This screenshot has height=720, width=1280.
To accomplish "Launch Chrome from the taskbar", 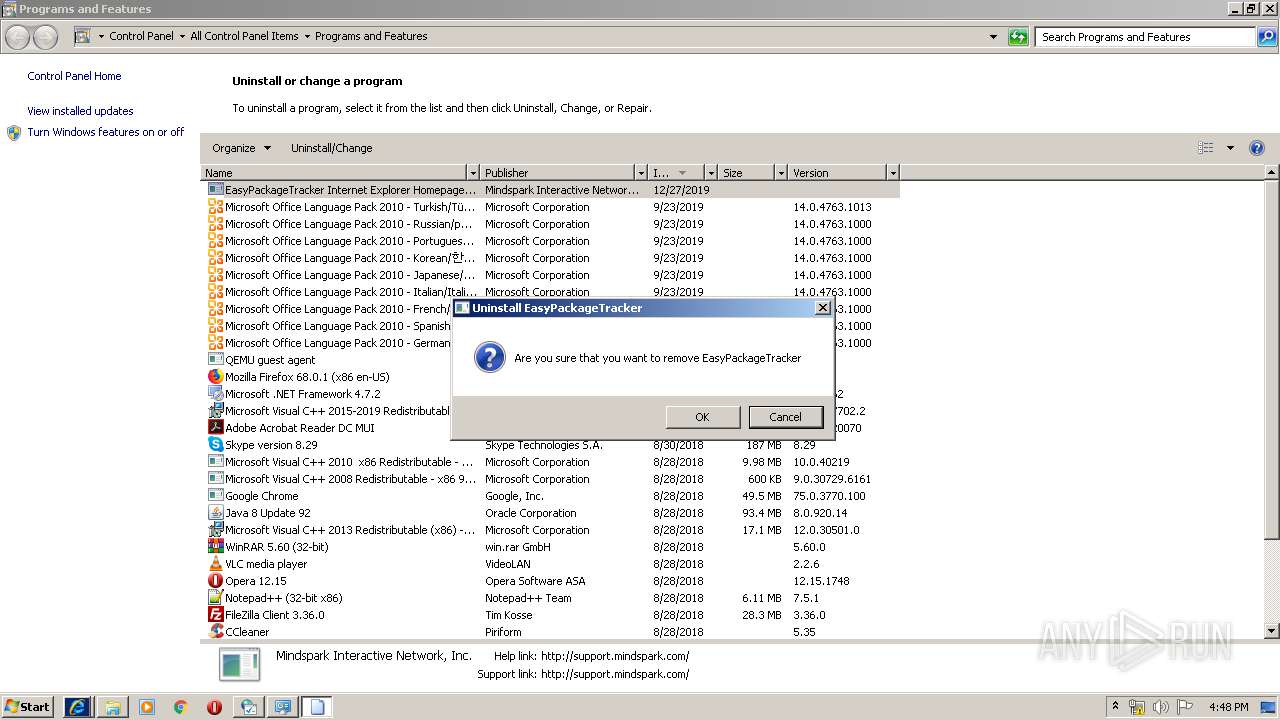I will click(180, 707).
